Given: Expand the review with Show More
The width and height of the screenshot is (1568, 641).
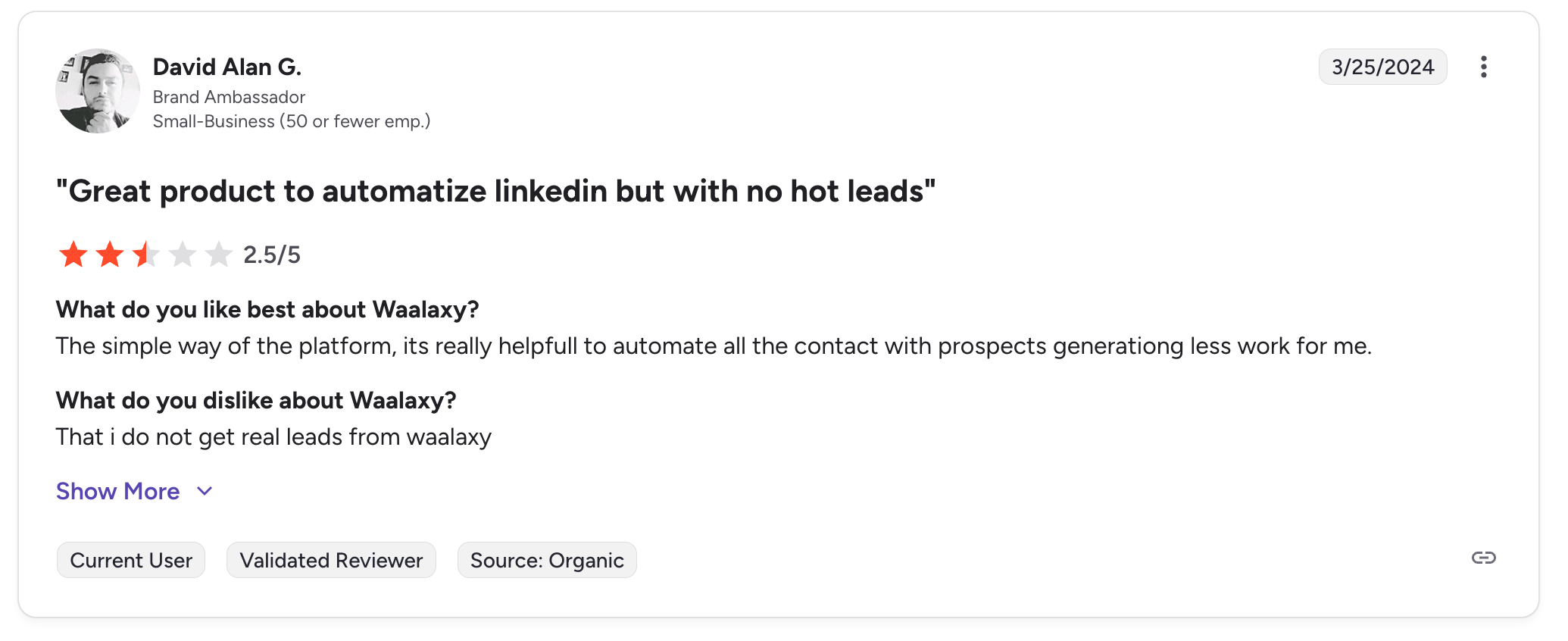Looking at the screenshot, I should click(x=118, y=492).
